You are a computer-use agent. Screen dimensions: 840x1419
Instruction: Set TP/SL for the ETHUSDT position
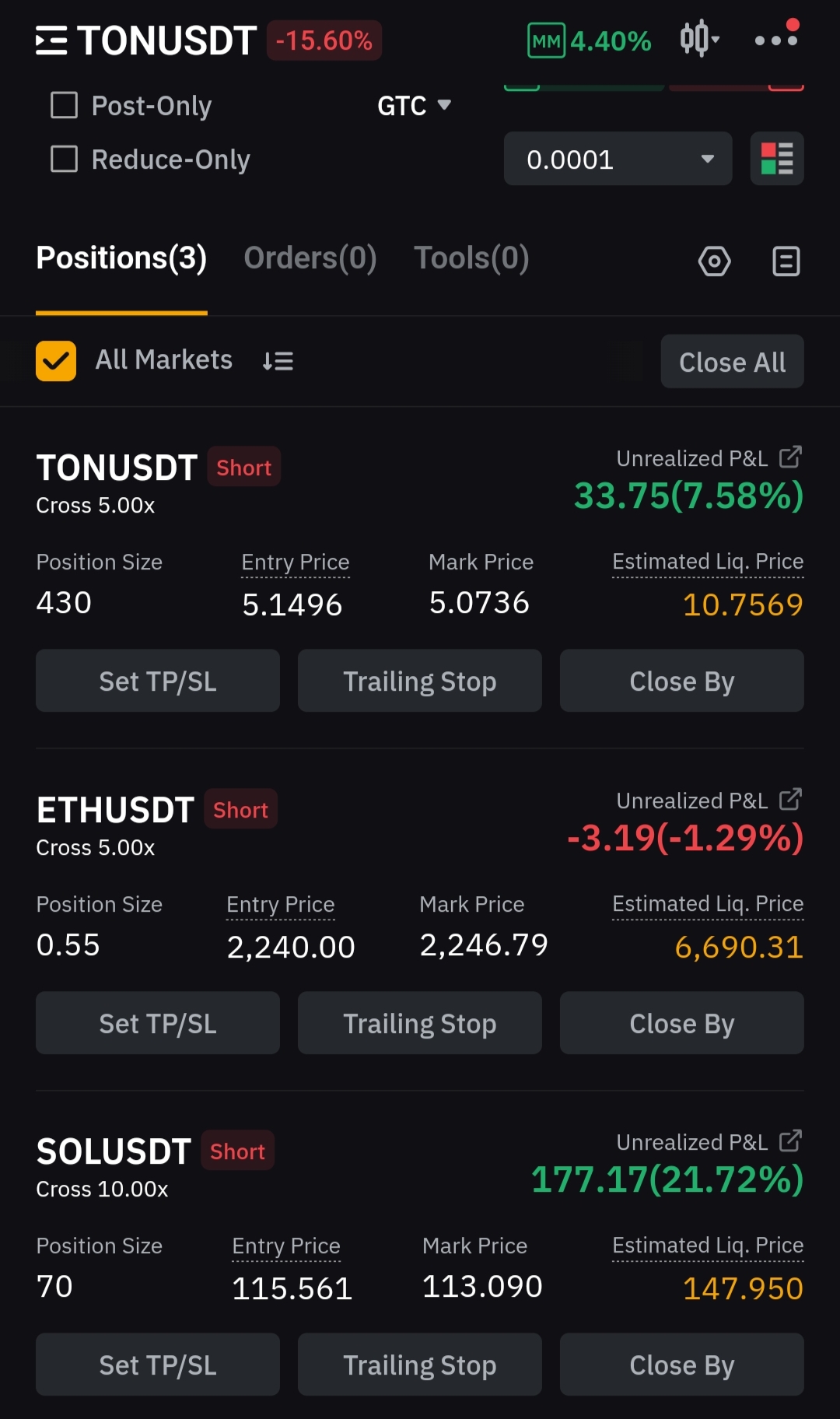coord(158,1023)
